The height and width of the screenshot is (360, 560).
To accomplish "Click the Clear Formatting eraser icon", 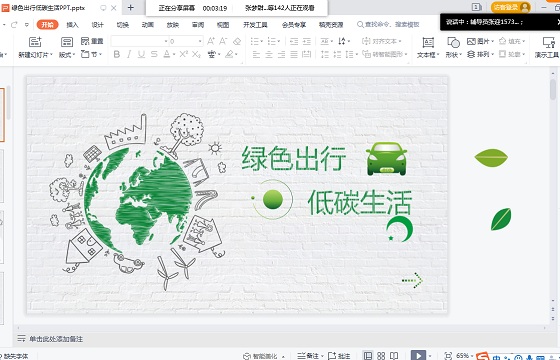I will point(237,41).
